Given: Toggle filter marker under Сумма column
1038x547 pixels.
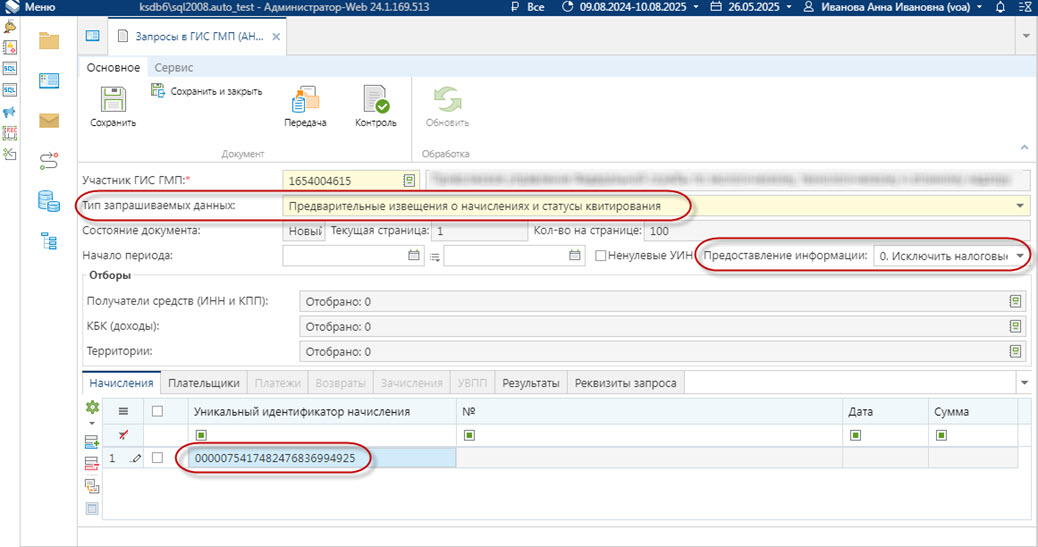Looking at the screenshot, I should coord(941,435).
